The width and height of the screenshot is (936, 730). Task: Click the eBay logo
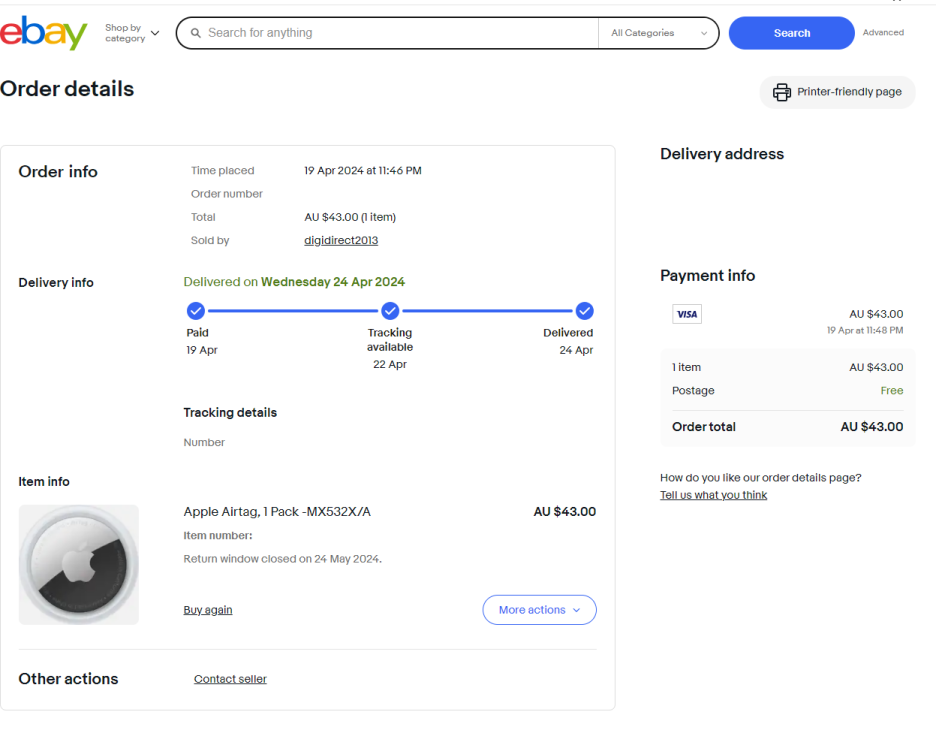(x=44, y=33)
